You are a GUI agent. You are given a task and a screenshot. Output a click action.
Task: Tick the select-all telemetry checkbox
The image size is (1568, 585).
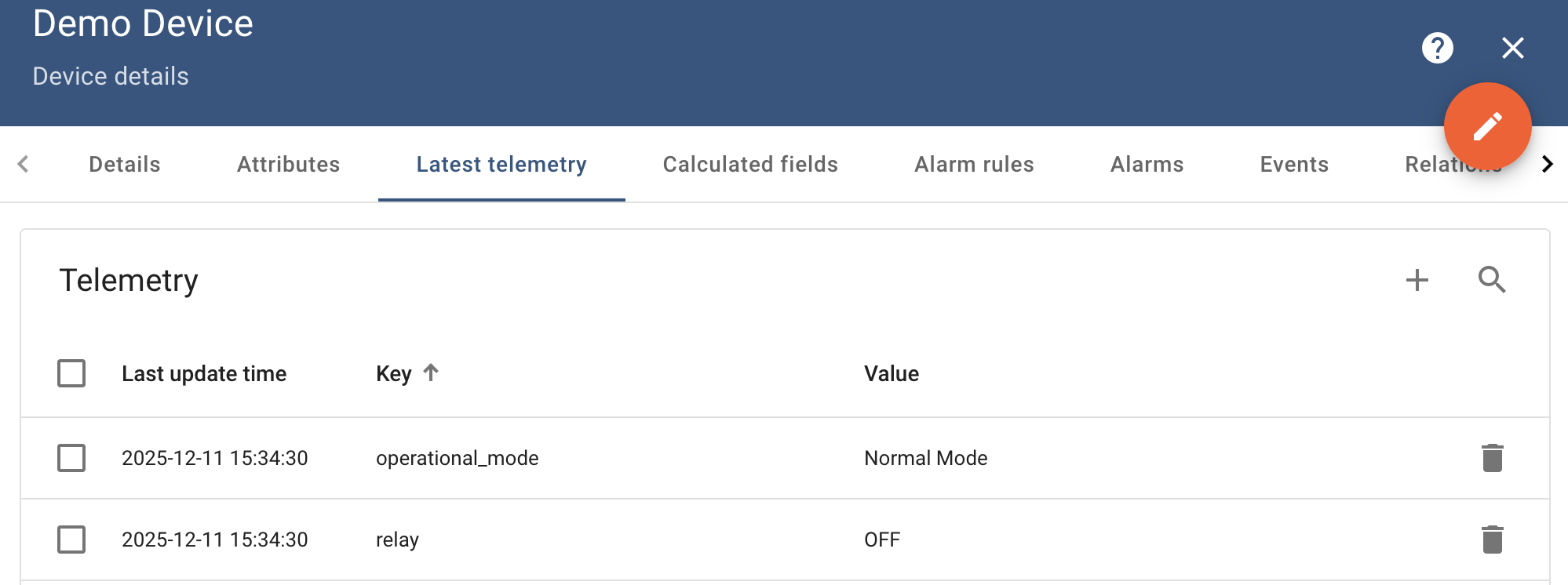point(71,373)
